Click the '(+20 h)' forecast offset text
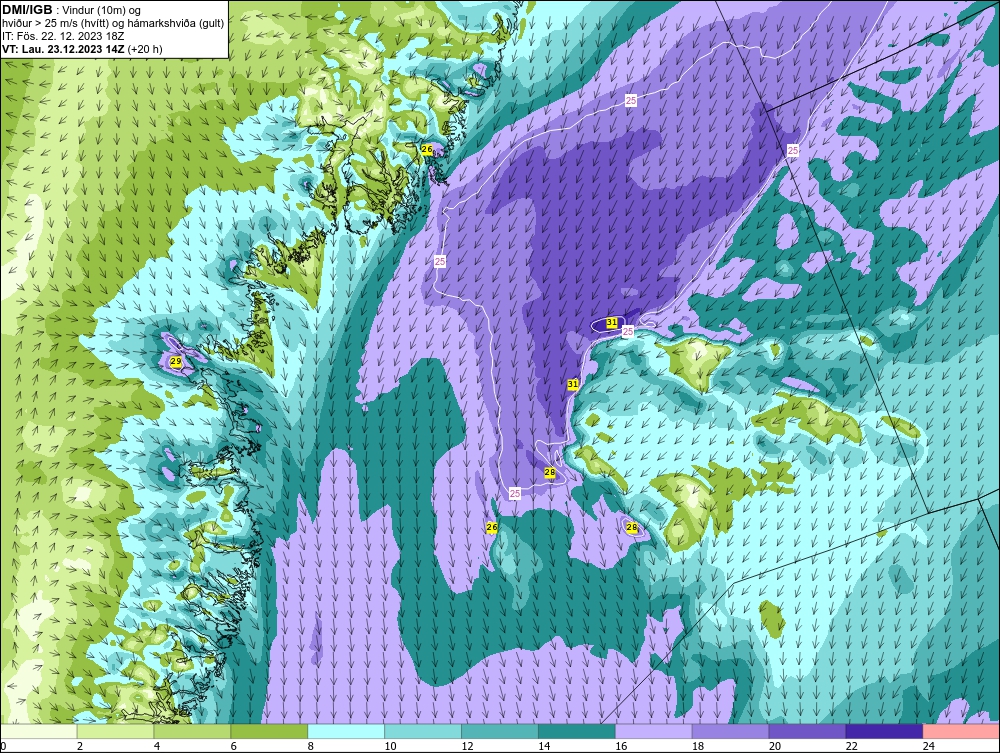The image size is (1000, 753). pos(145,49)
